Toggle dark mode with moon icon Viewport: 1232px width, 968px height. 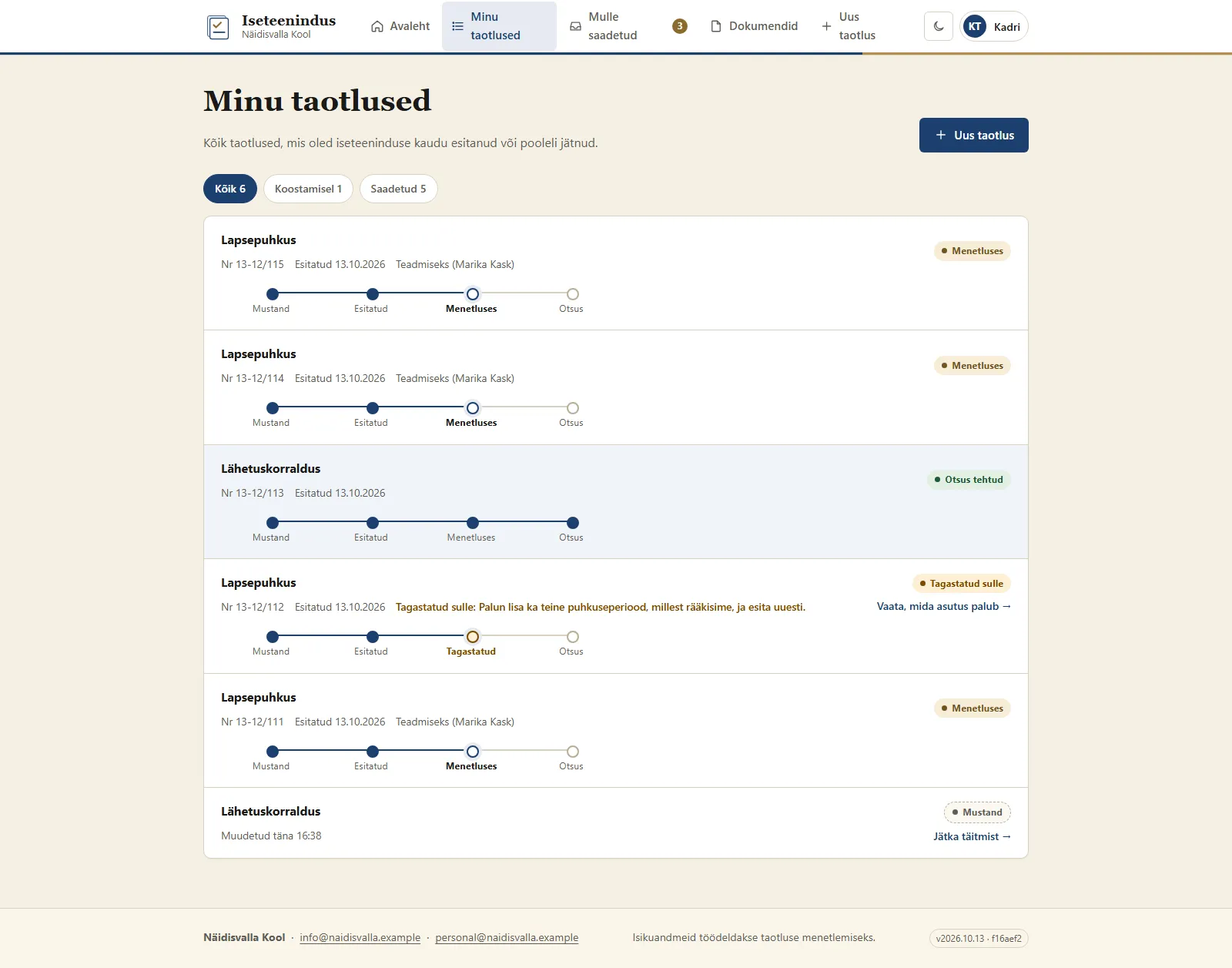(x=939, y=26)
